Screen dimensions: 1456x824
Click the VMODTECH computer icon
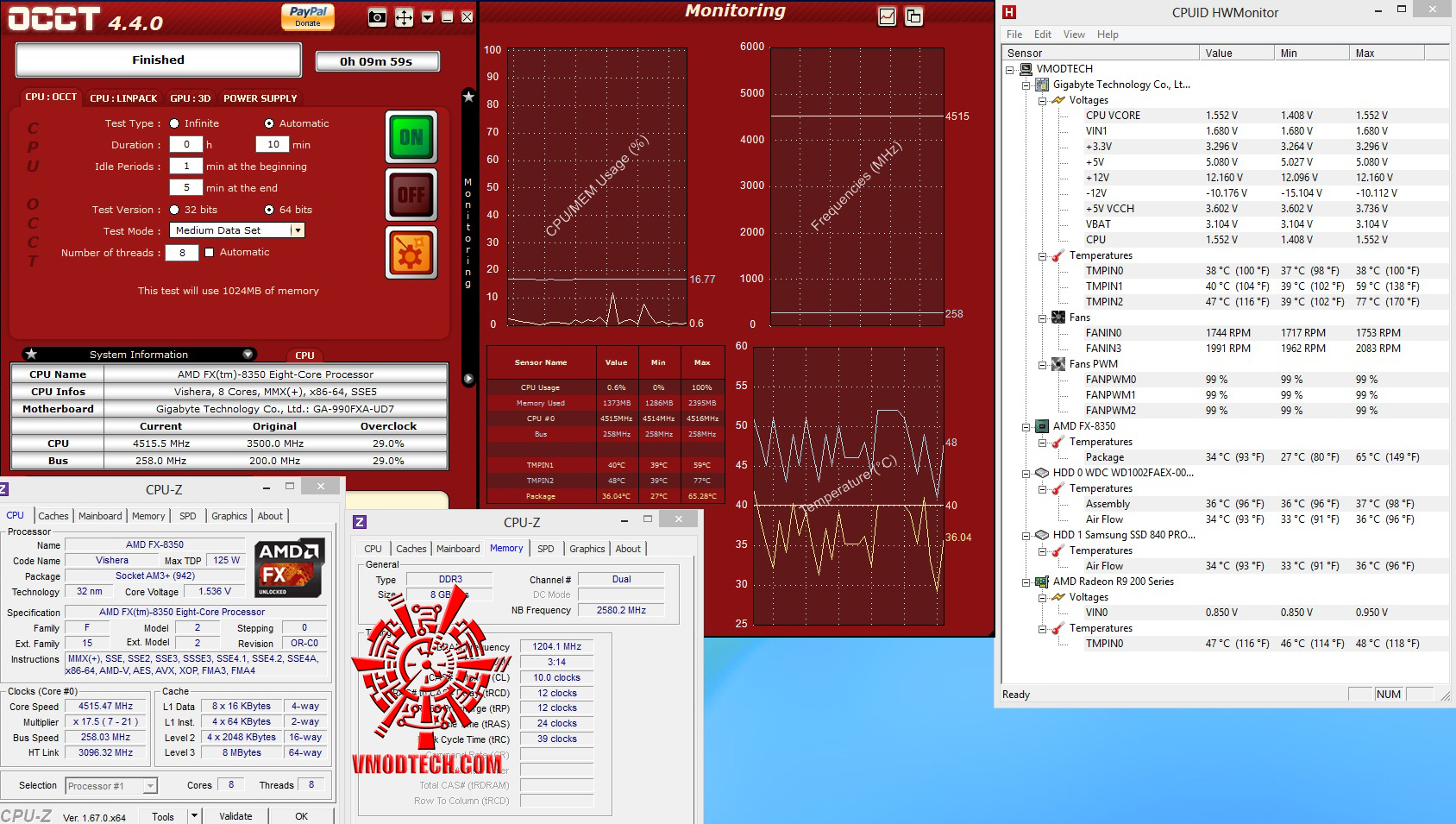(1026, 69)
